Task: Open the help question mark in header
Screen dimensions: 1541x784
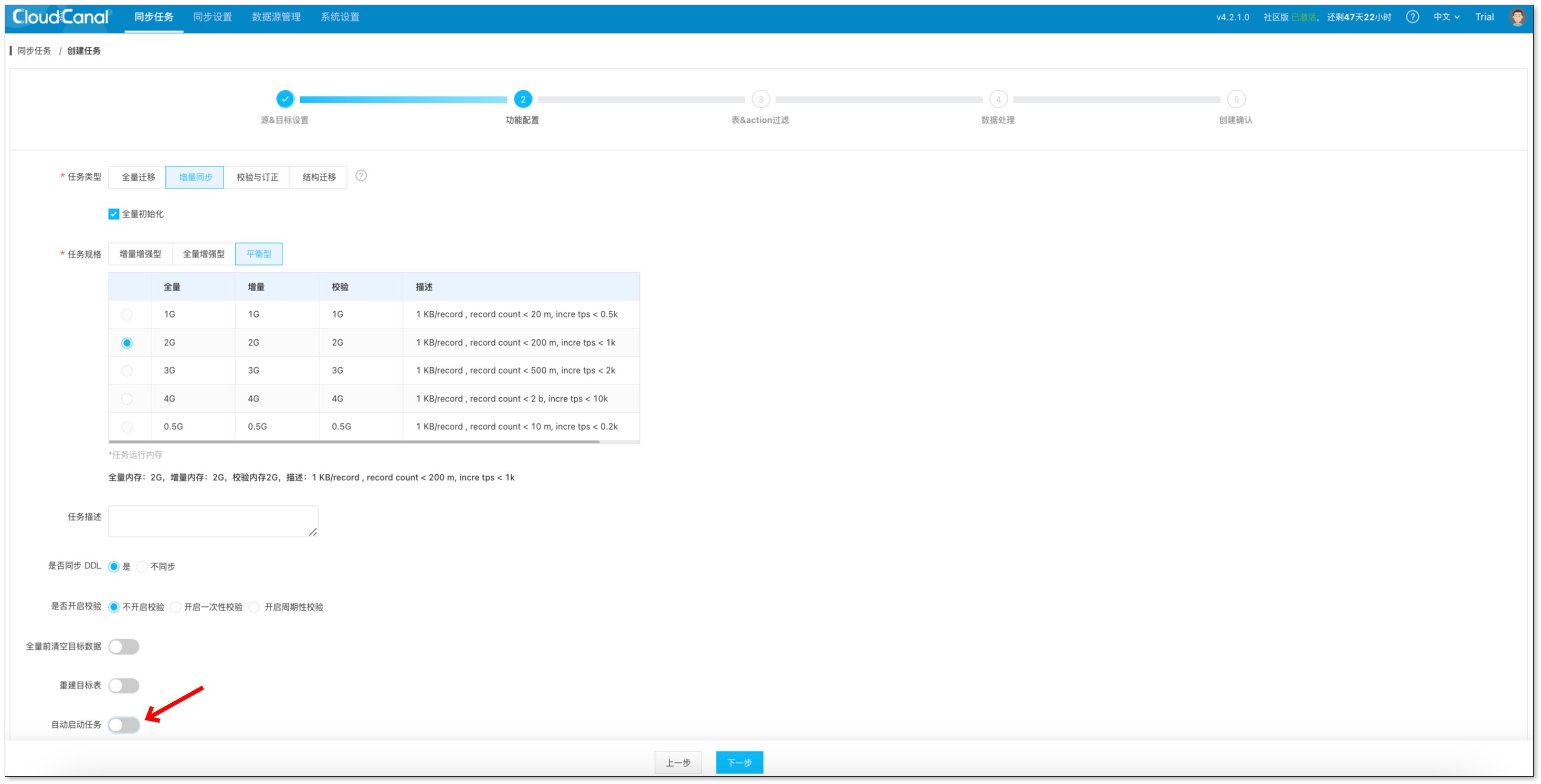Action: click(1412, 17)
